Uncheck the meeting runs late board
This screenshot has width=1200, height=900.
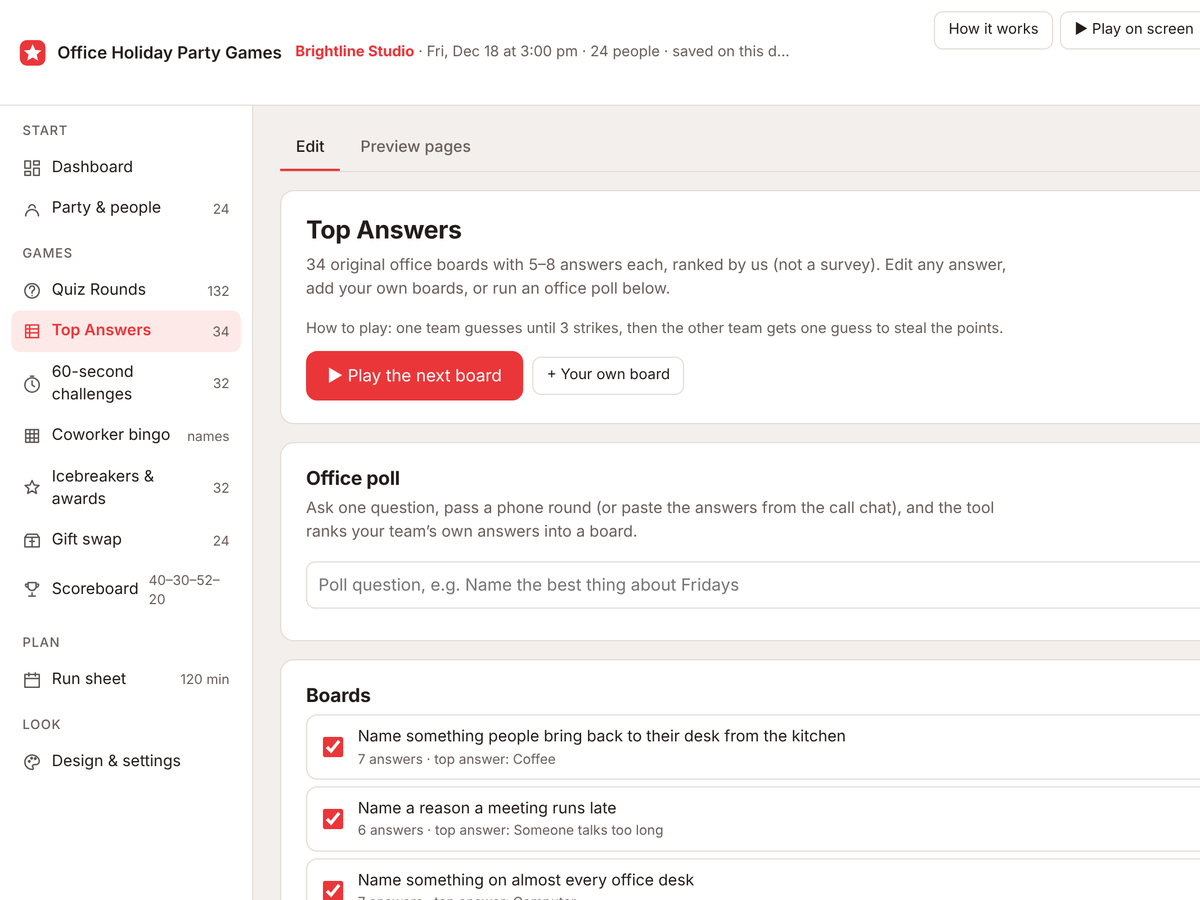[333, 819]
